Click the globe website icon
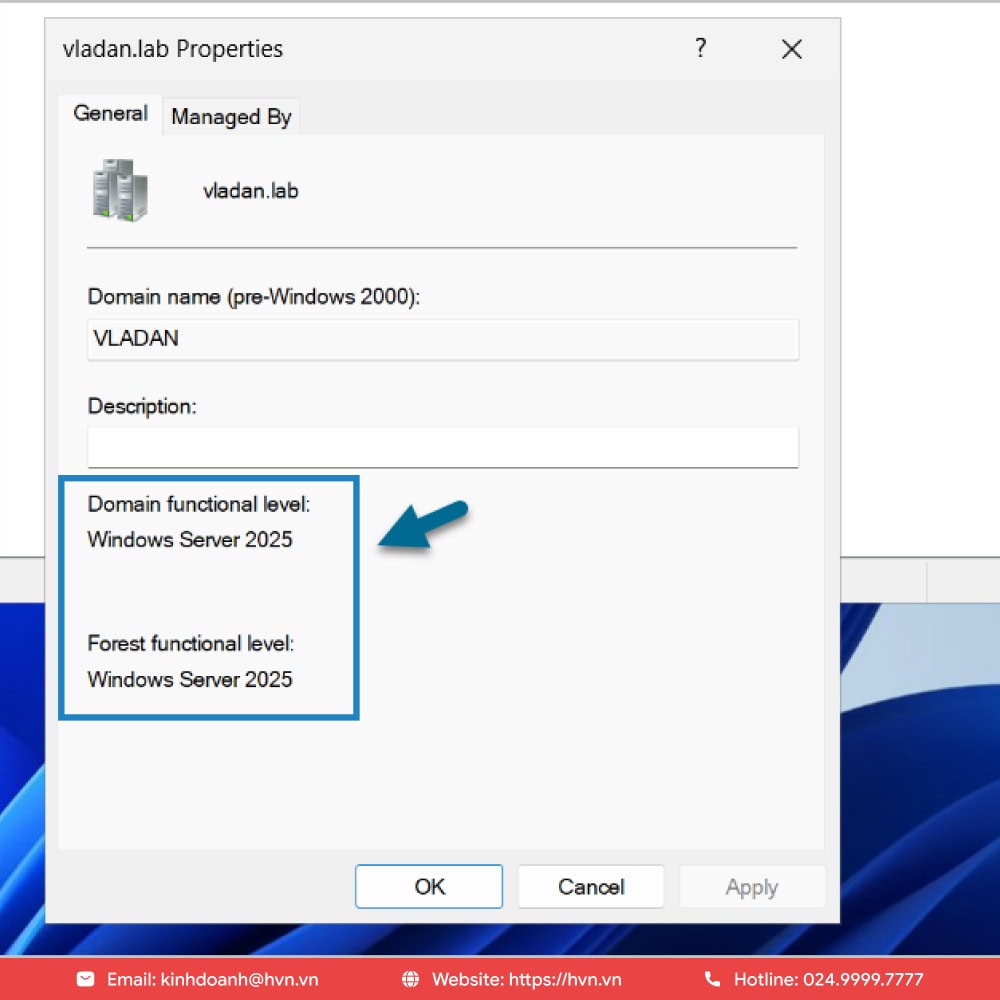Screen dimensions: 1000x1000 pyautogui.click(x=410, y=979)
